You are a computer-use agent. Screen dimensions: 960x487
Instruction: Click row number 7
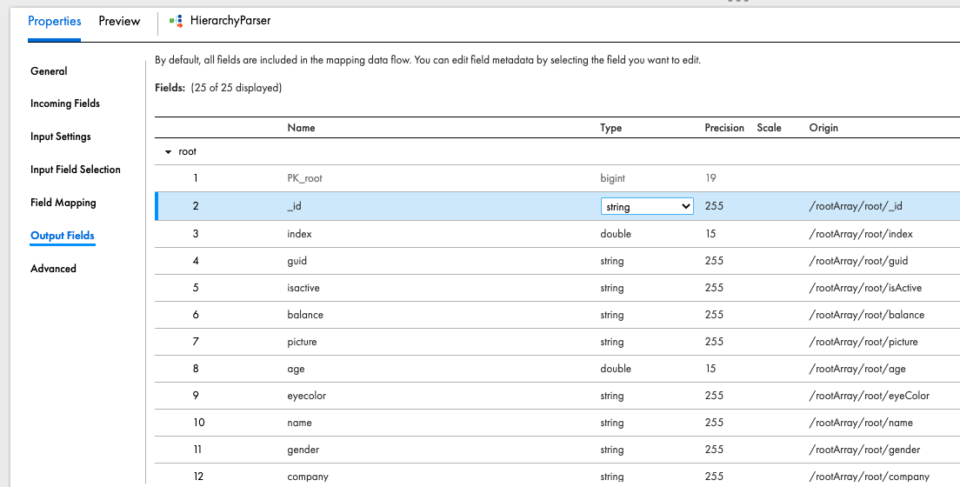point(195,342)
